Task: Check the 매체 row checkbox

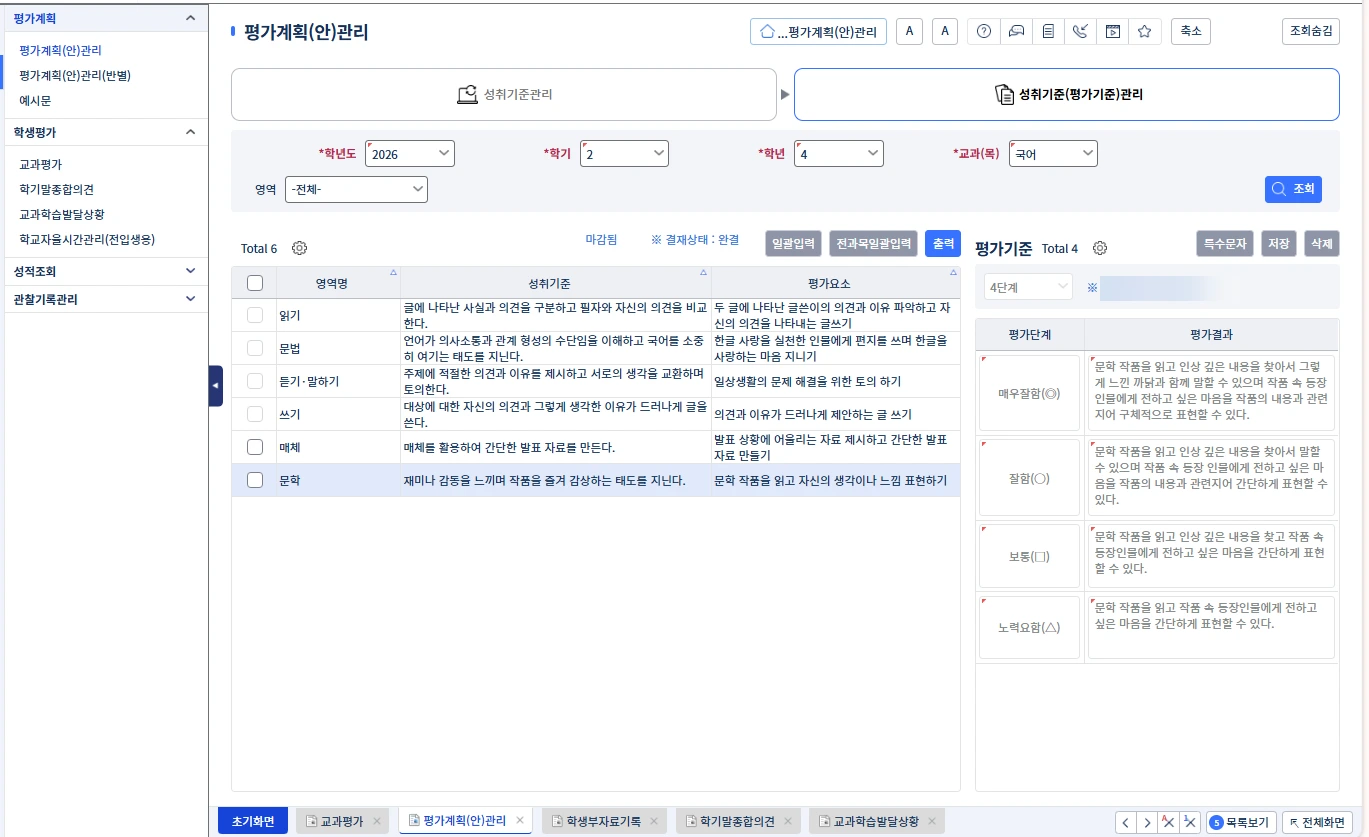Action: tap(255, 447)
